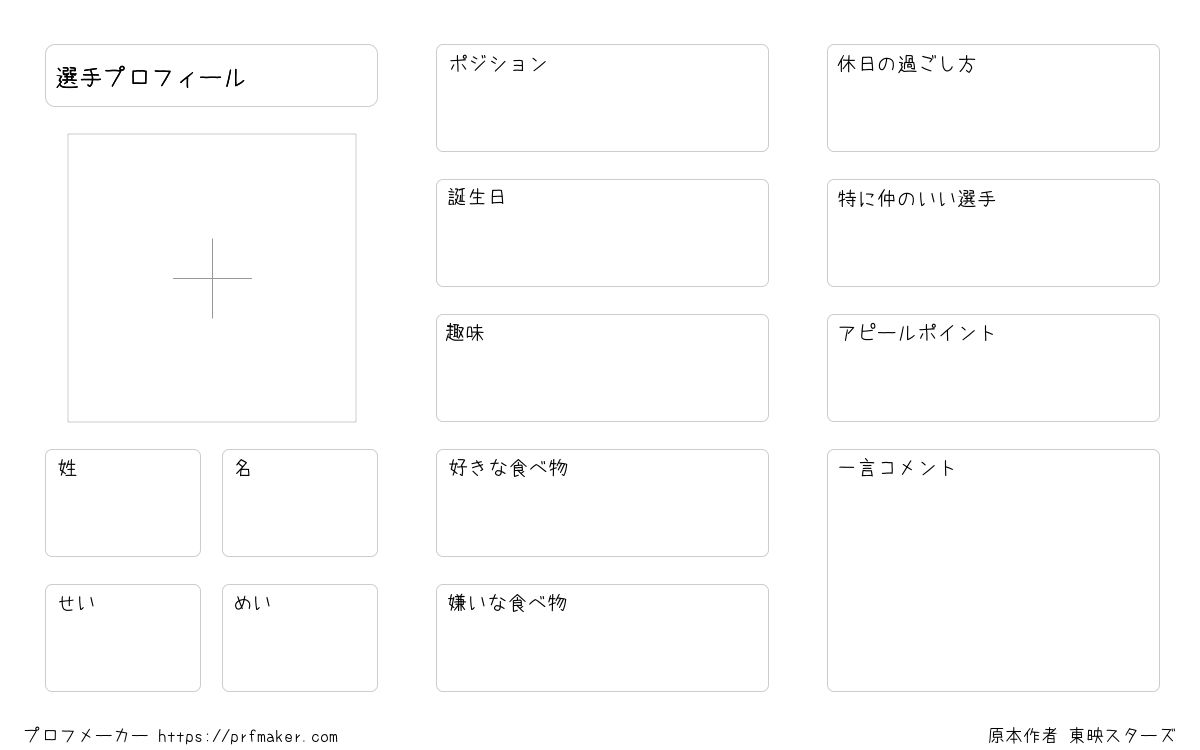Click the 特に仲のいい選手 field
The image size is (1200, 750).
tap(993, 233)
